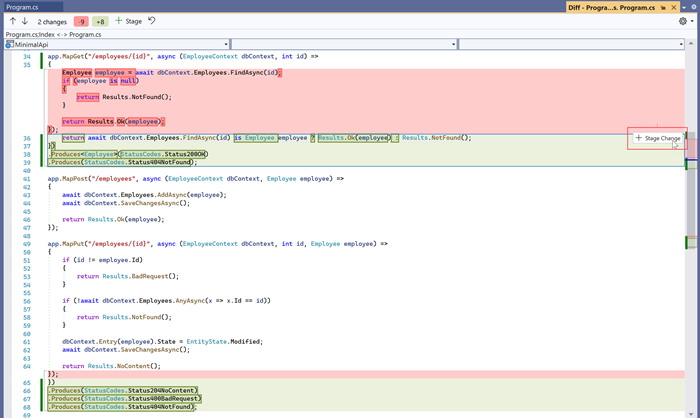Click the gear icon in the tab strip
Image resolution: width=700 pixels, height=418 pixels.
click(694, 8)
